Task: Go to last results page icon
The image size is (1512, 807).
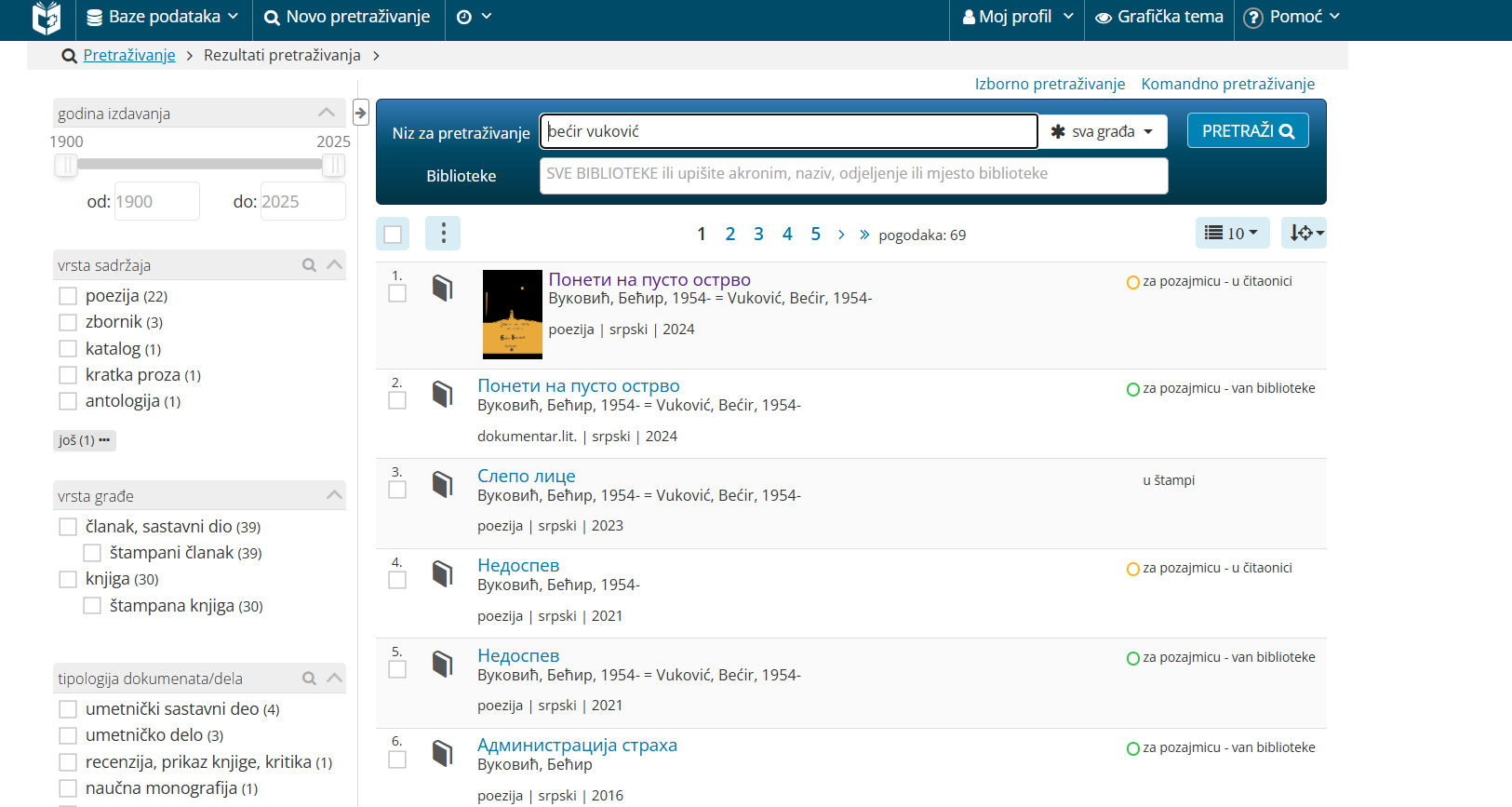Action: click(864, 235)
